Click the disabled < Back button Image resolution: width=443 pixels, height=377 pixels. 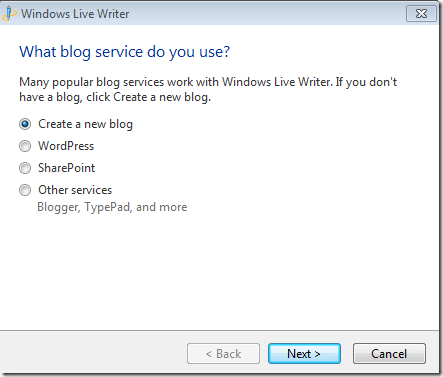(x=223, y=353)
